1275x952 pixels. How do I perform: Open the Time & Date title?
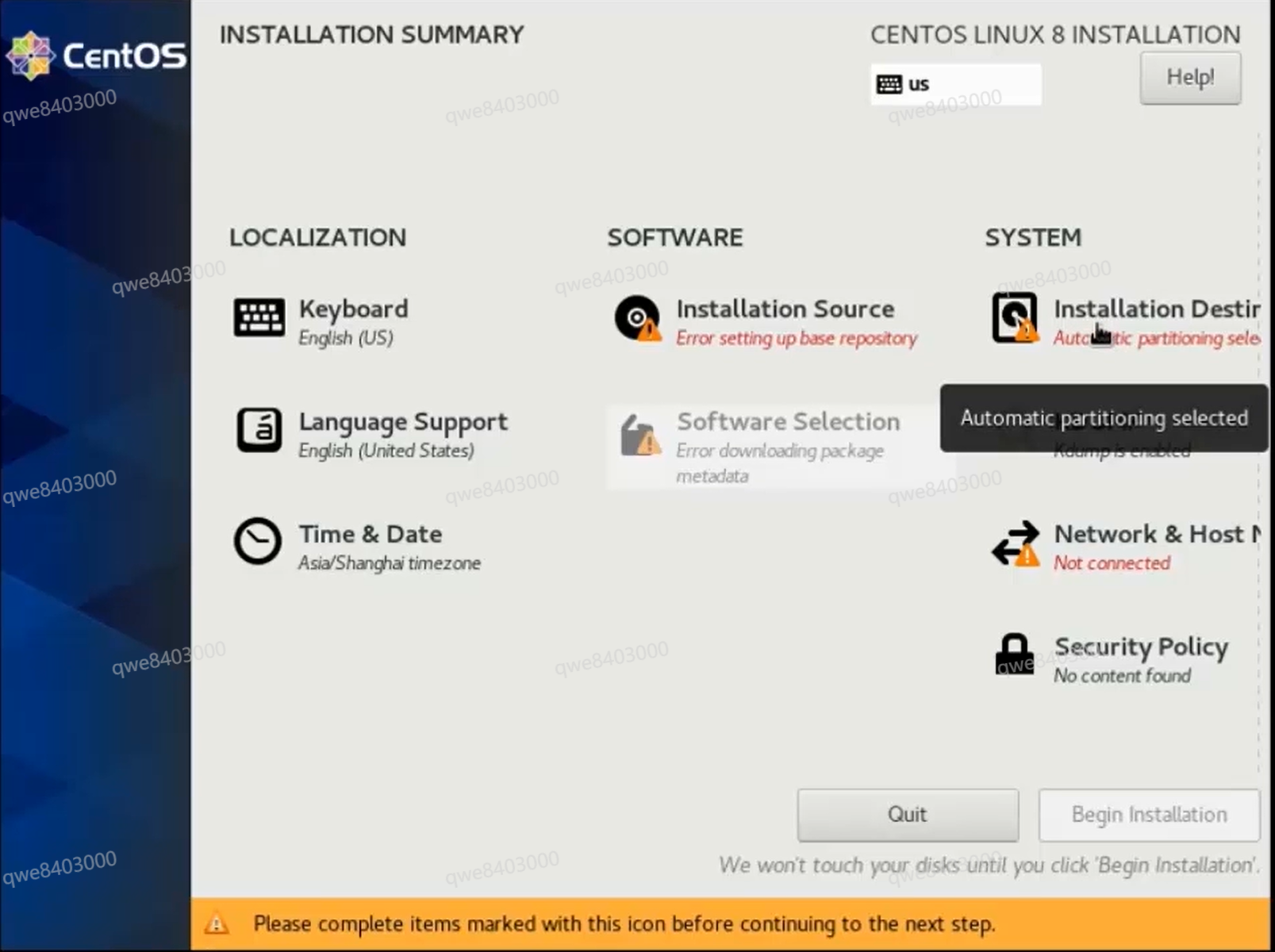point(371,534)
